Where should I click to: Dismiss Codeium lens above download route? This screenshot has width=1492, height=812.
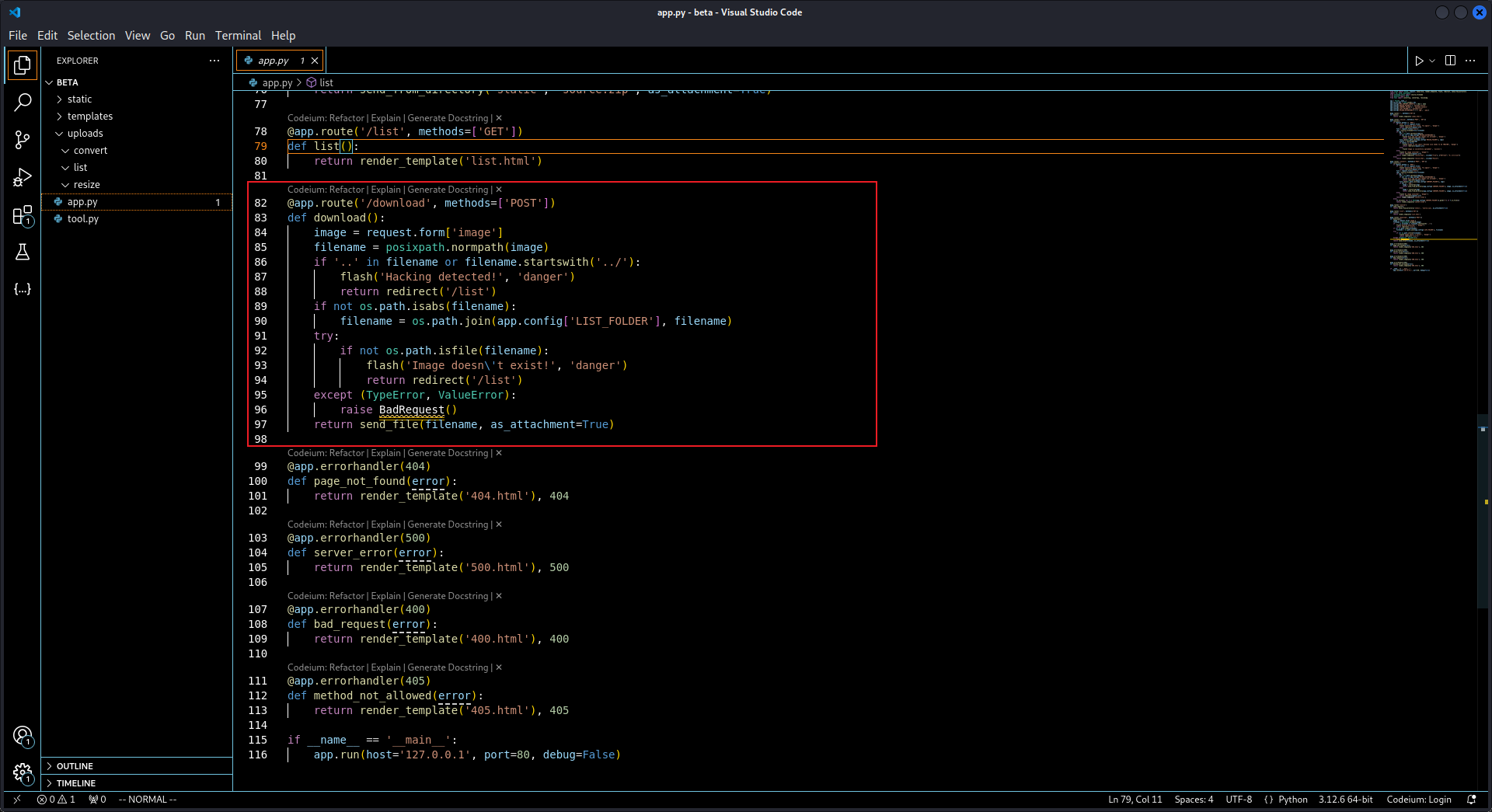(499, 190)
